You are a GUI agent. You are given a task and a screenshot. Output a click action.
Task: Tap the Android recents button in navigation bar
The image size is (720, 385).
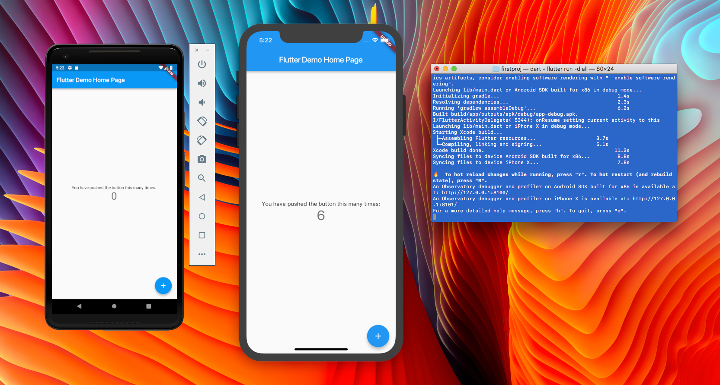[148, 306]
